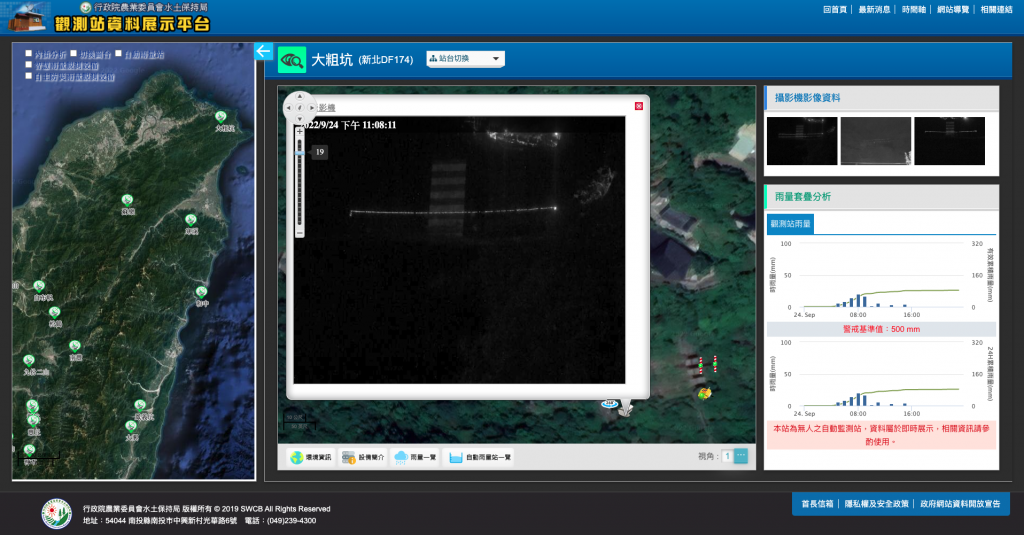1024x535 pixels.
Task: Open the second camera image thumbnail
Action: tap(876, 141)
